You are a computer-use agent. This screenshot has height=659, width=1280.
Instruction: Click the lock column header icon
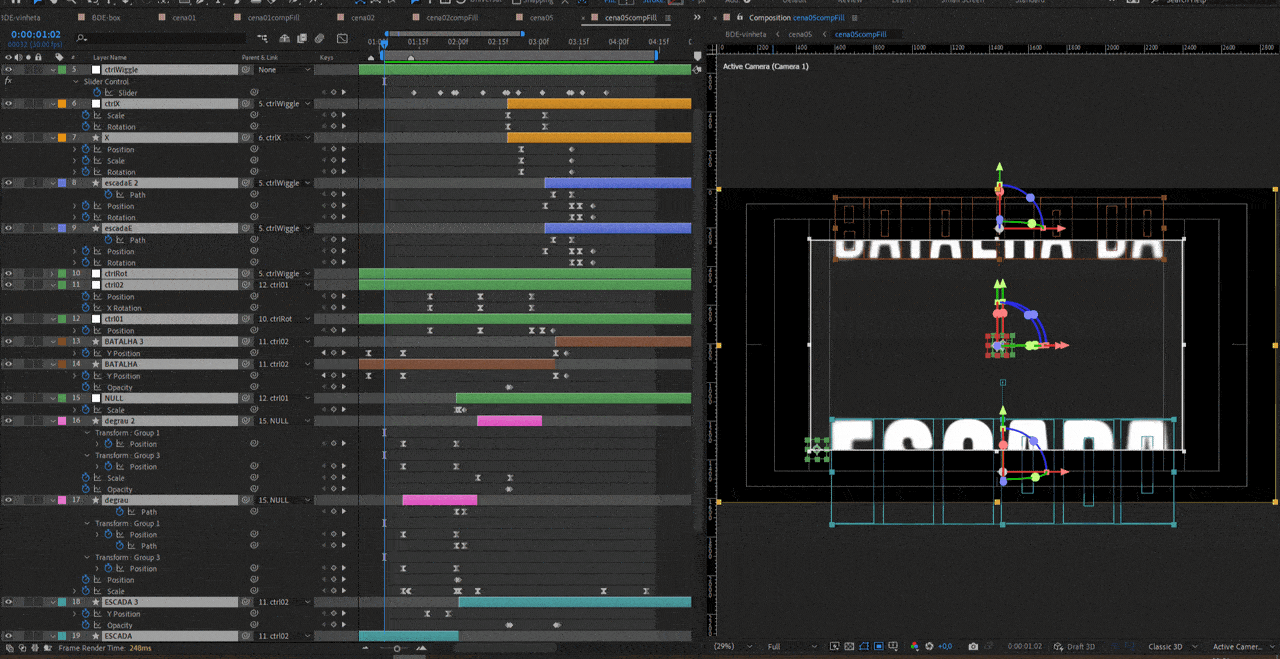tap(39, 58)
